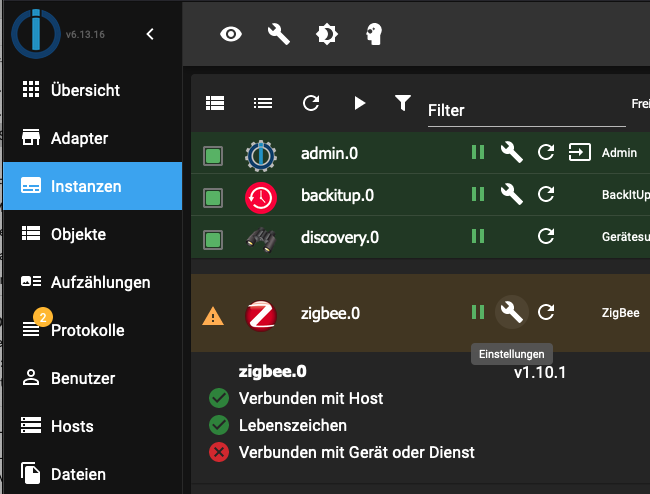Switch to compact list view icon
650x494 pixels.
pos(263,103)
